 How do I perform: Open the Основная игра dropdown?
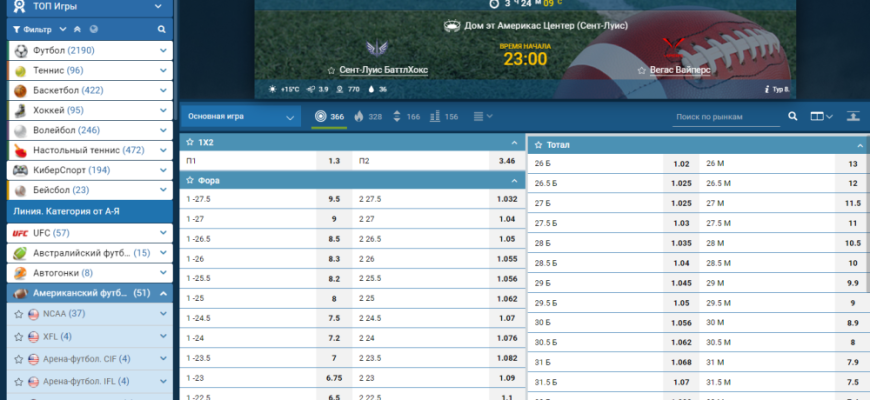pos(242,117)
